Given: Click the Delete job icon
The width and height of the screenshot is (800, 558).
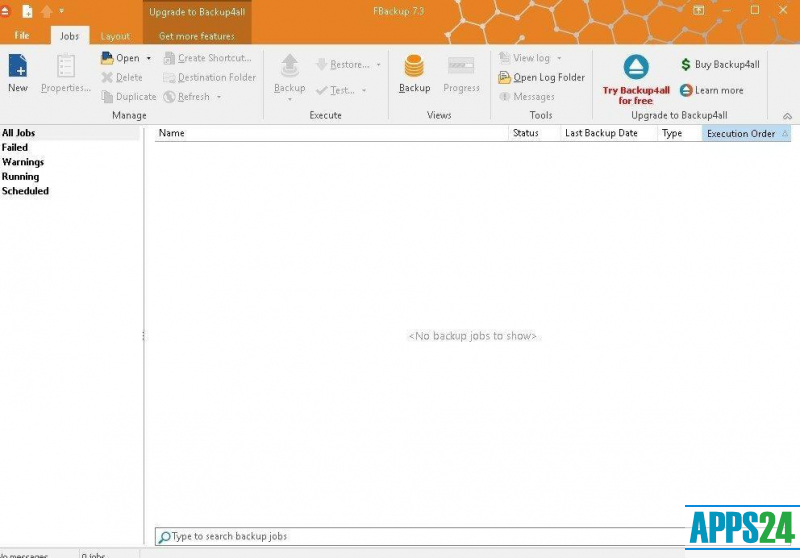Looking at the screenshot, I should tap(107, 78).
